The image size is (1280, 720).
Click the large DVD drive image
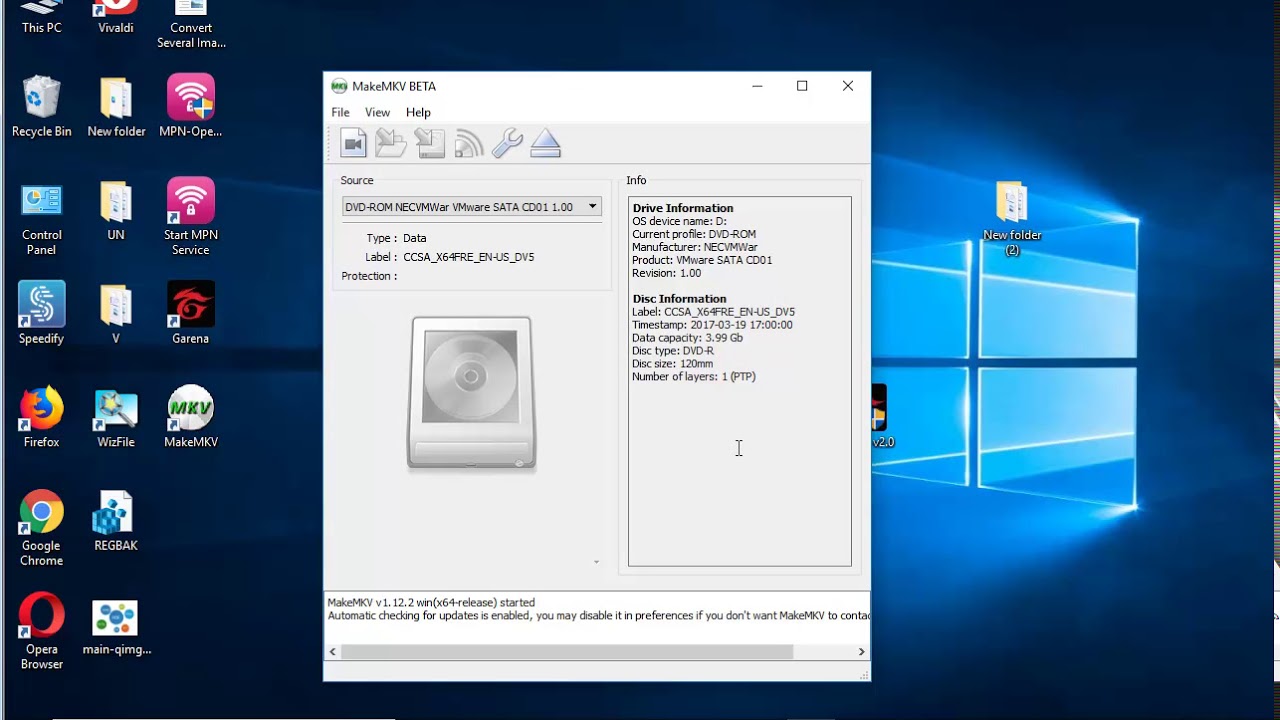click(471, 393)
